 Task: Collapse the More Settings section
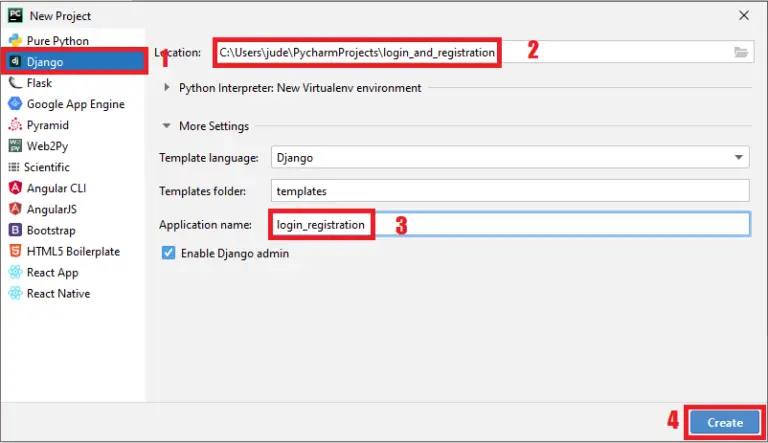(x=167, y=126)
